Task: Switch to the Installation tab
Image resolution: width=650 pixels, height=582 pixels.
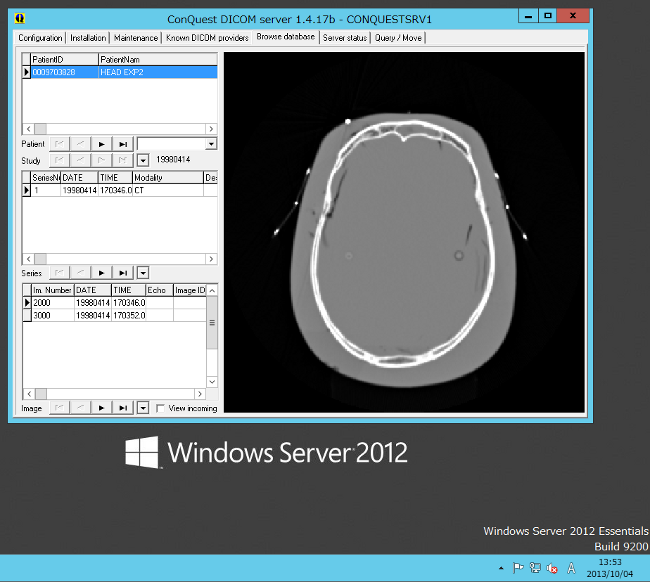Action: (88, 38)
